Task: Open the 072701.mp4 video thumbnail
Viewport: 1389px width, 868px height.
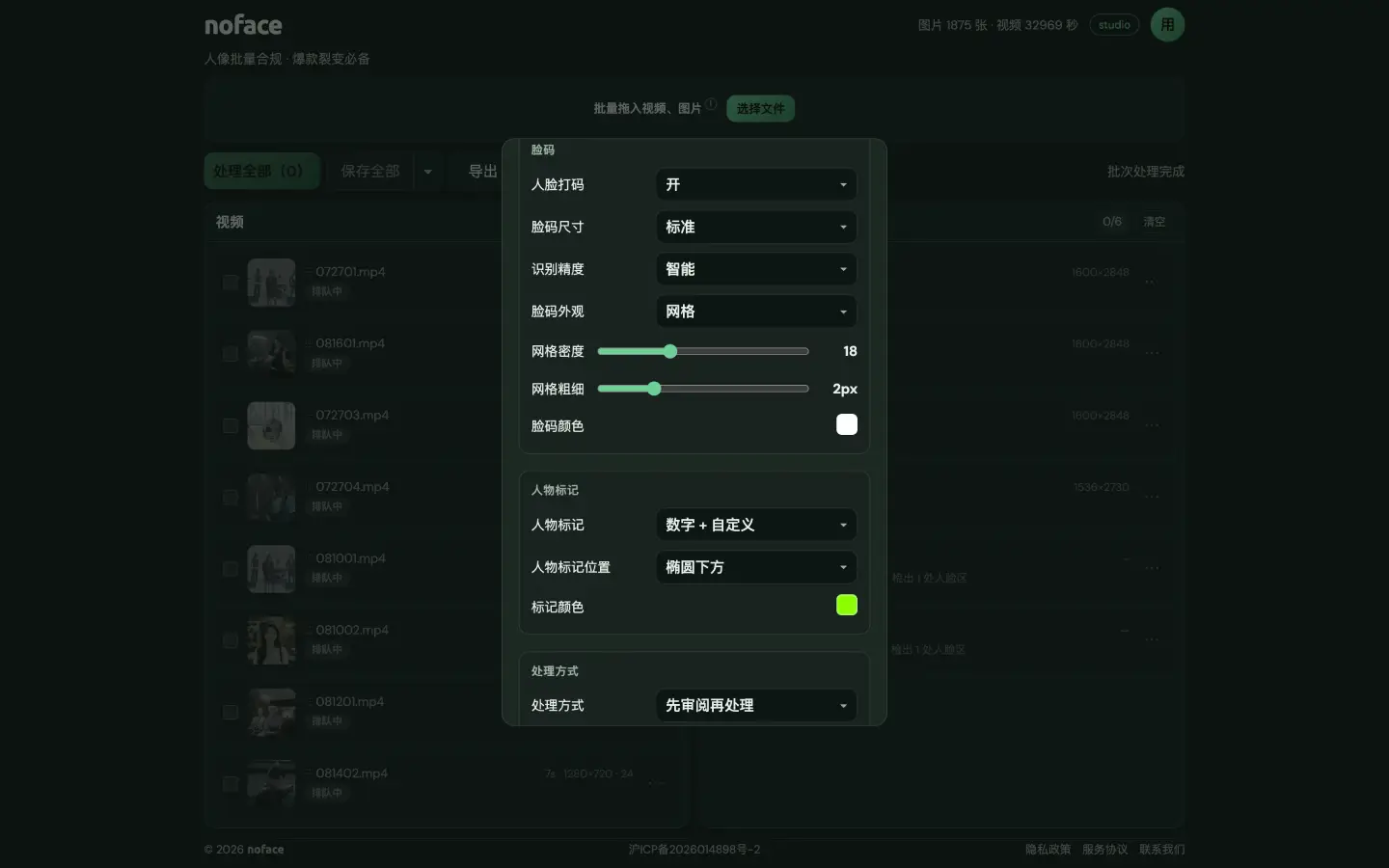Action: point(271,283)
